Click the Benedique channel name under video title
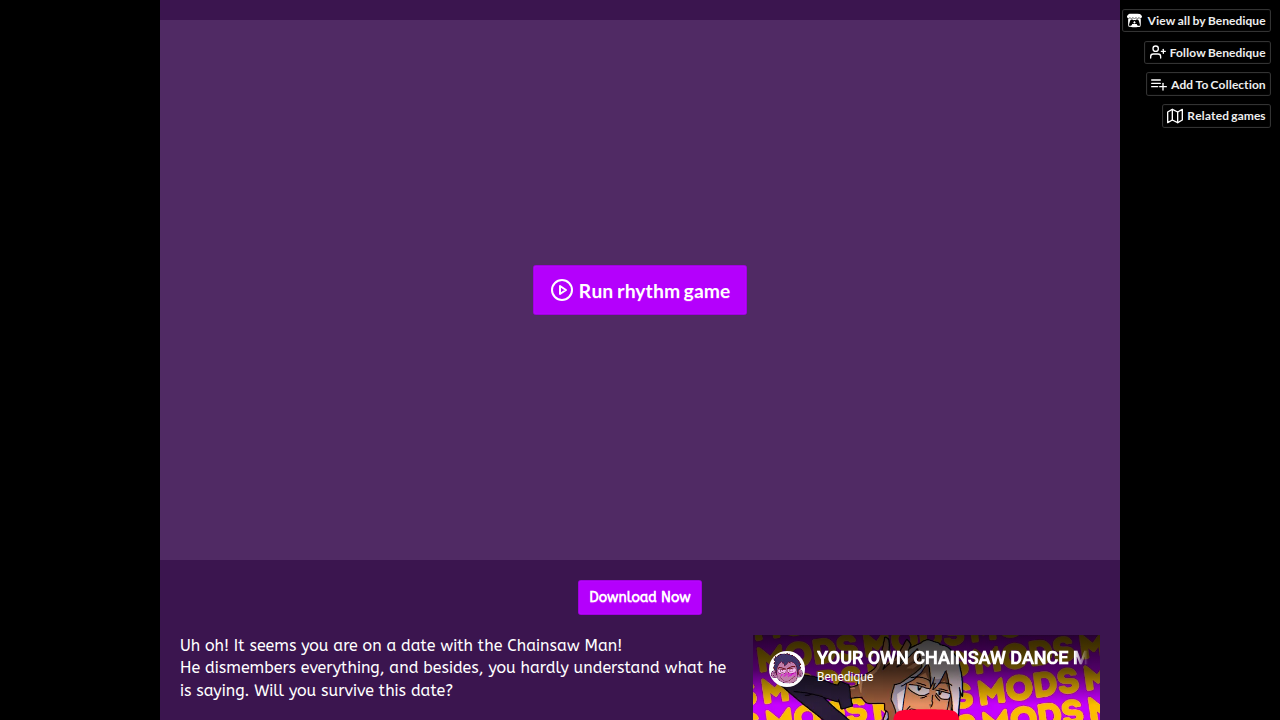 tap(845, 677)
